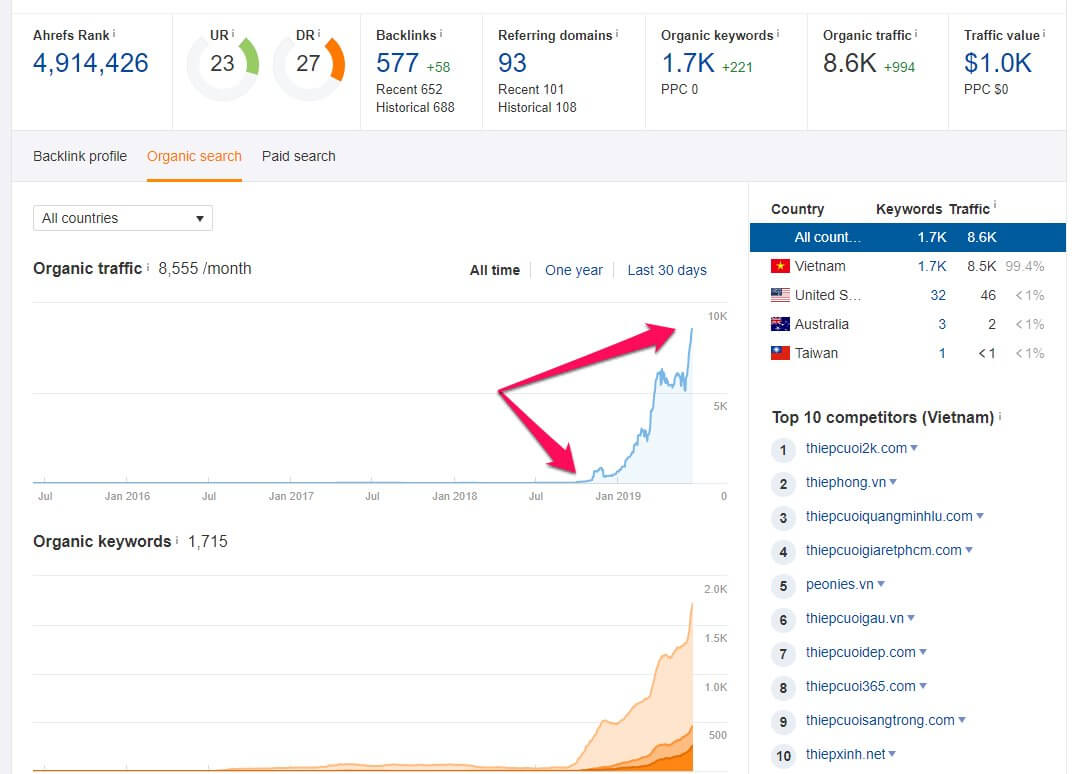Open competitor thiephong.vn link

(845, 482)
